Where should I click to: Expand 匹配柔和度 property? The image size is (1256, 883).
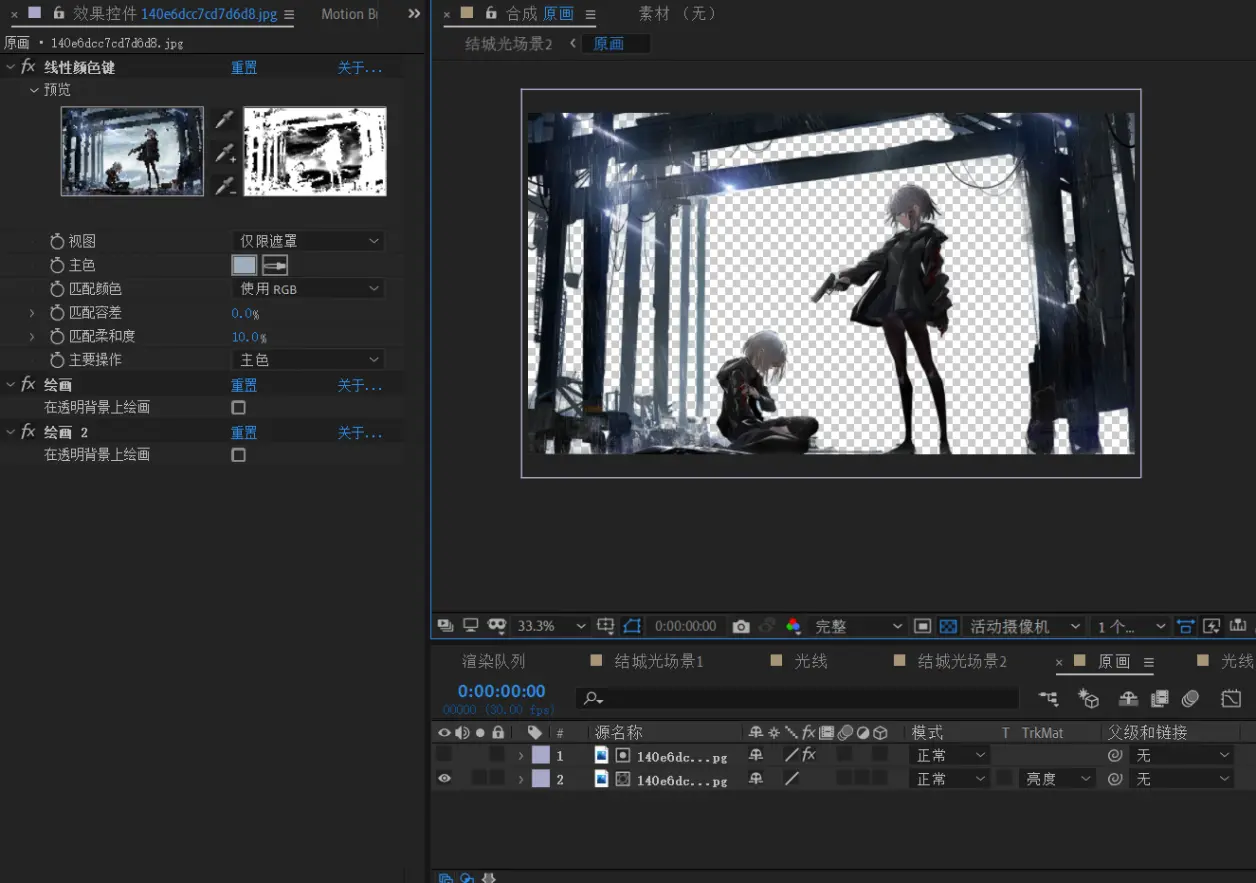tap(33, 336)
